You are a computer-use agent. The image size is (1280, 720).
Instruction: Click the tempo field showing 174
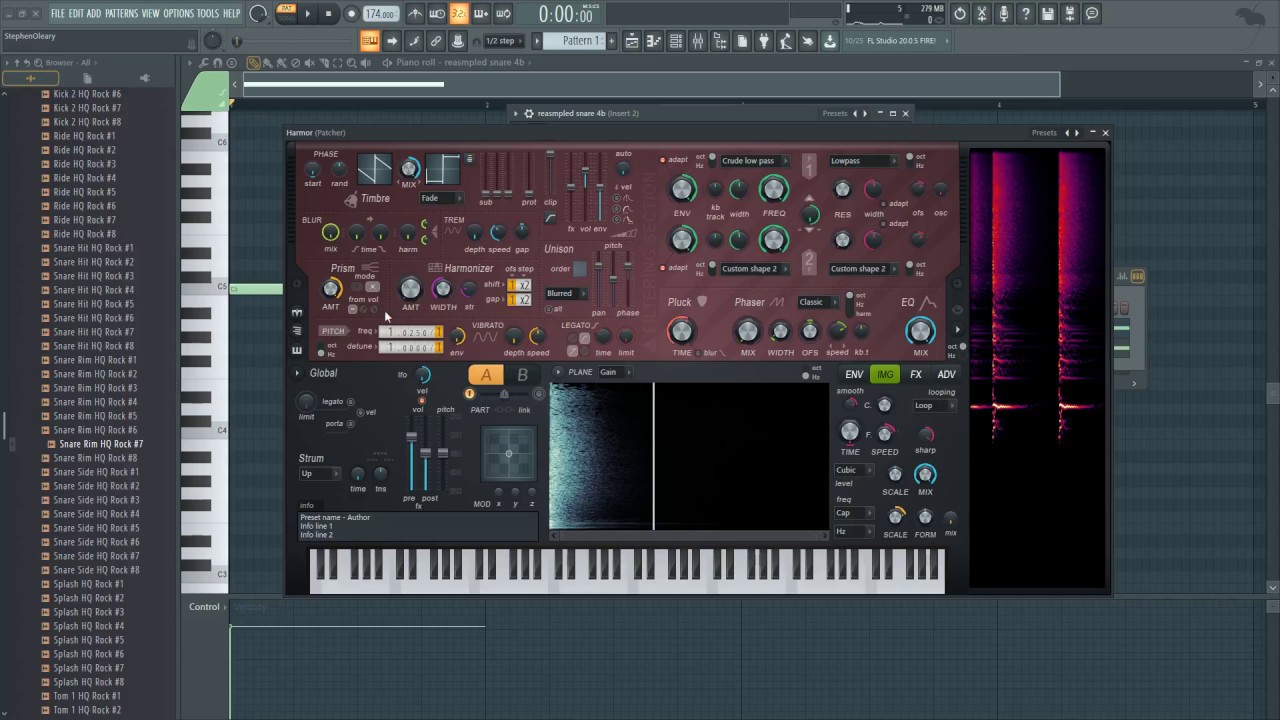tap(380, 14)
